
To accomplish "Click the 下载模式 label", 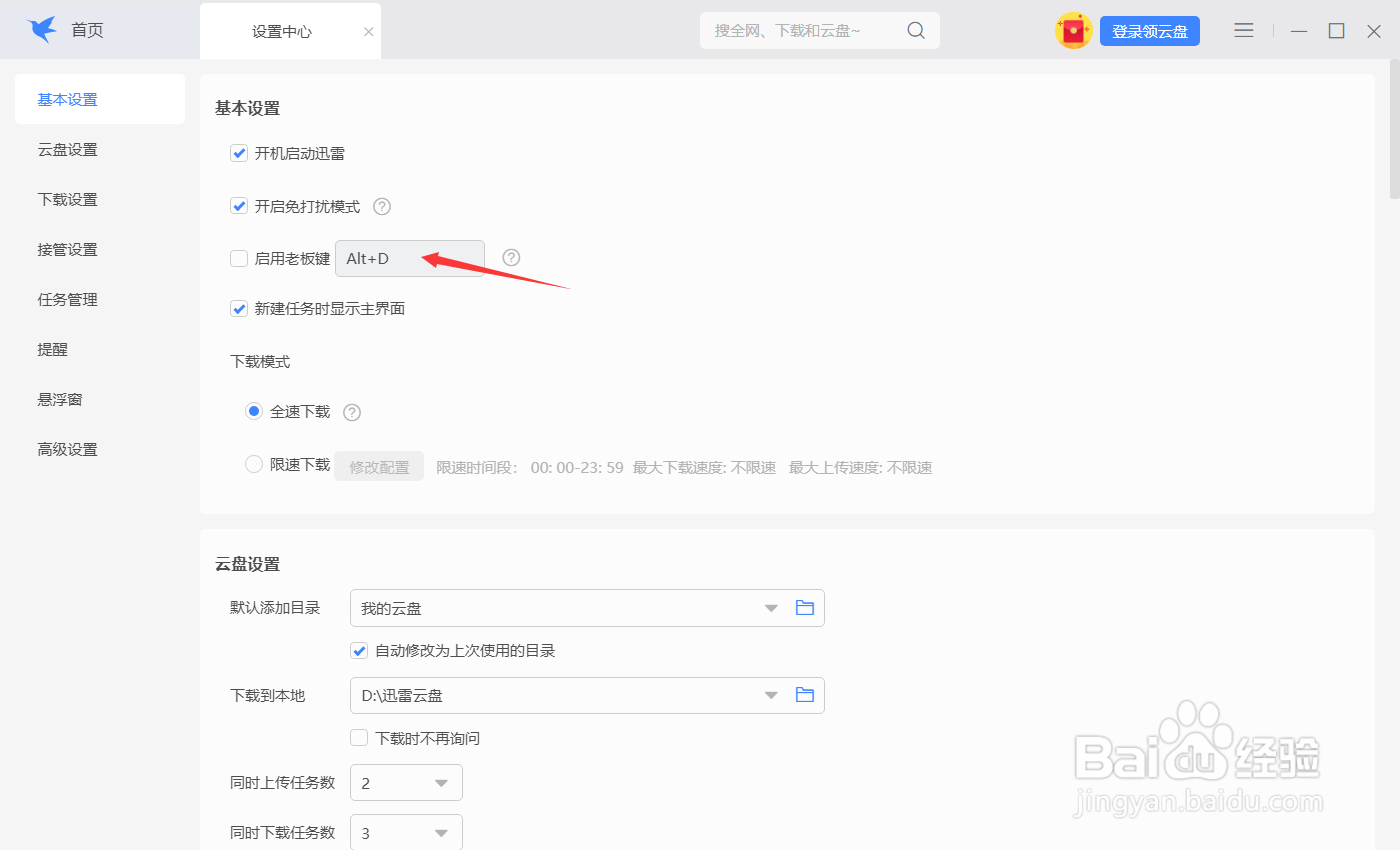I will pyautogui.click(x=260, y=361).
